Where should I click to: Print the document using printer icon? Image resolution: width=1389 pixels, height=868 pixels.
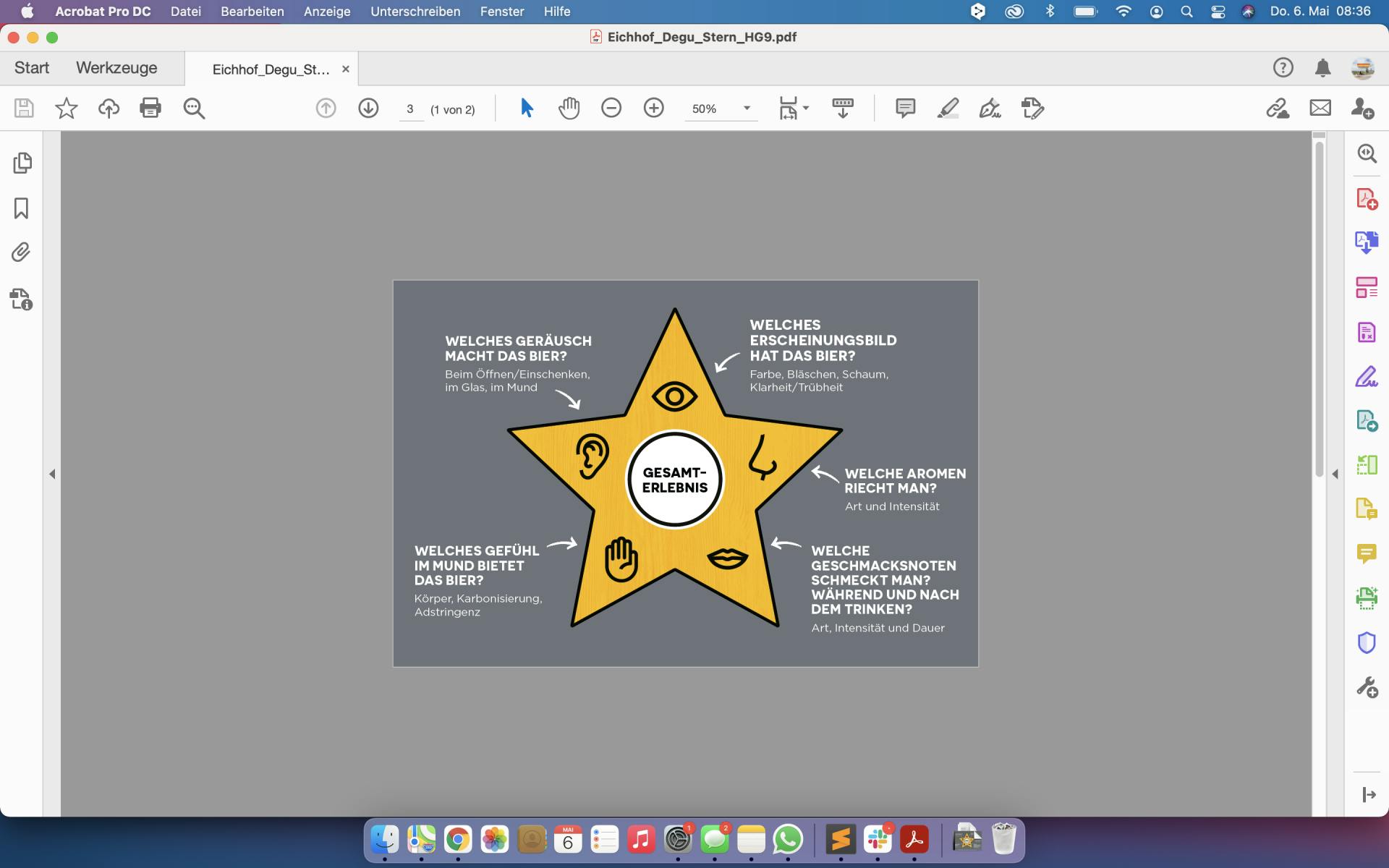pyautogui.click(x=150, y=109)
